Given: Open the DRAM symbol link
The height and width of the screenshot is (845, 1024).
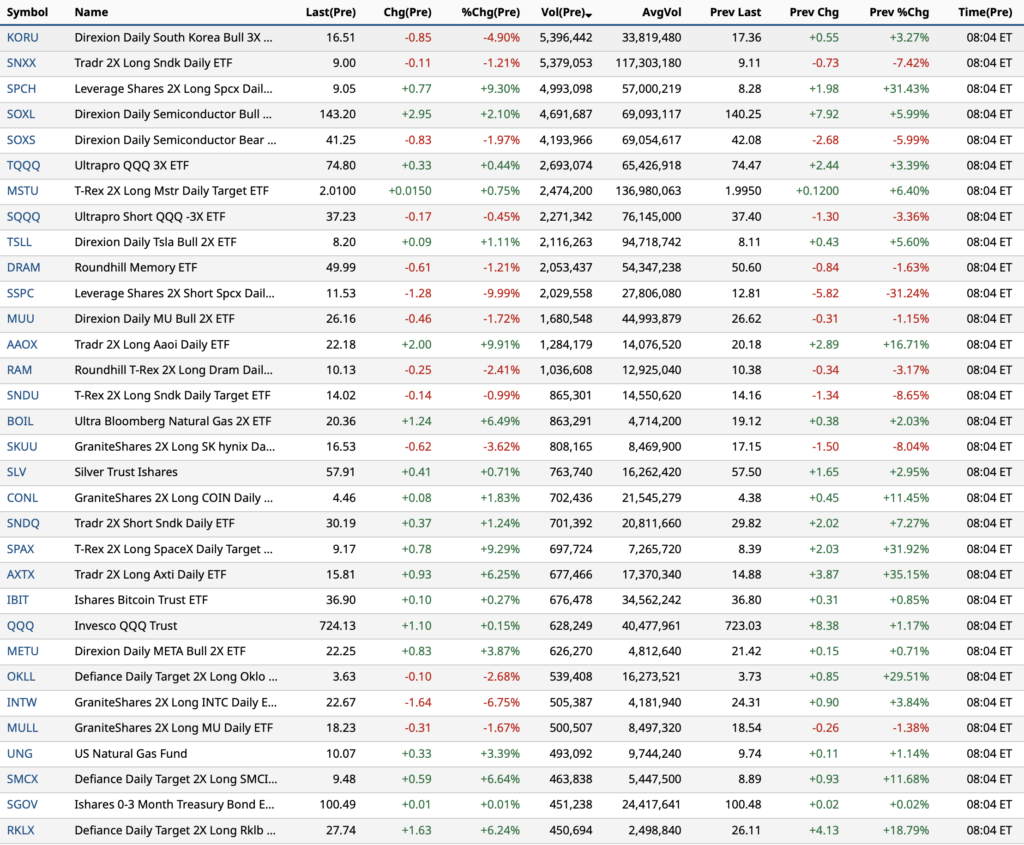Looking at the screenshot, I should click(x=24, y=268).
